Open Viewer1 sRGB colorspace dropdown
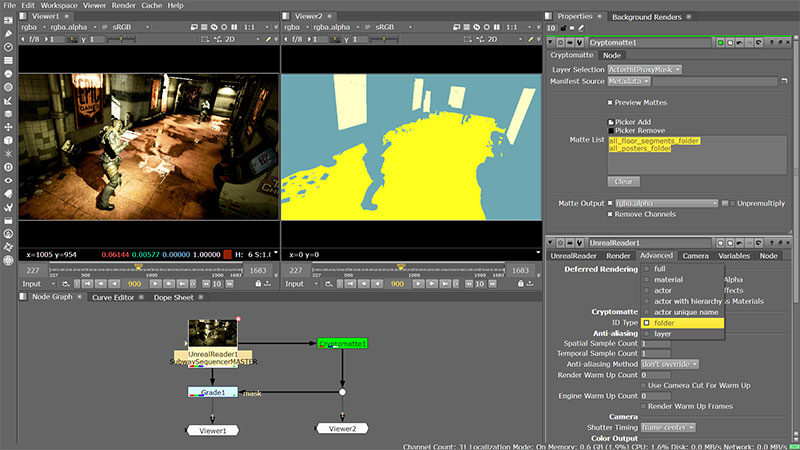The image size is (800, 450). pos(131,27)
